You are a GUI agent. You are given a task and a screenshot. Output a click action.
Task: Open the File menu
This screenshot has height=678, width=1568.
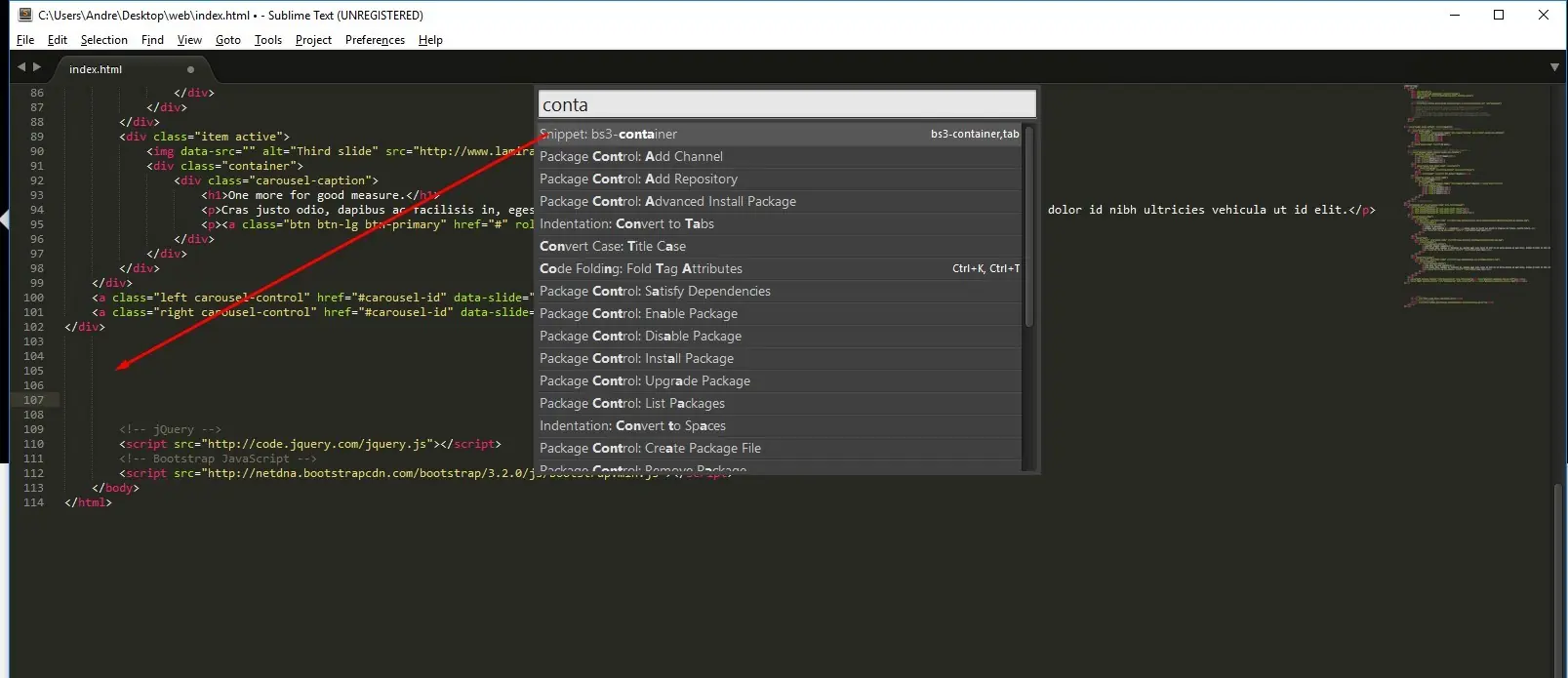25,40
